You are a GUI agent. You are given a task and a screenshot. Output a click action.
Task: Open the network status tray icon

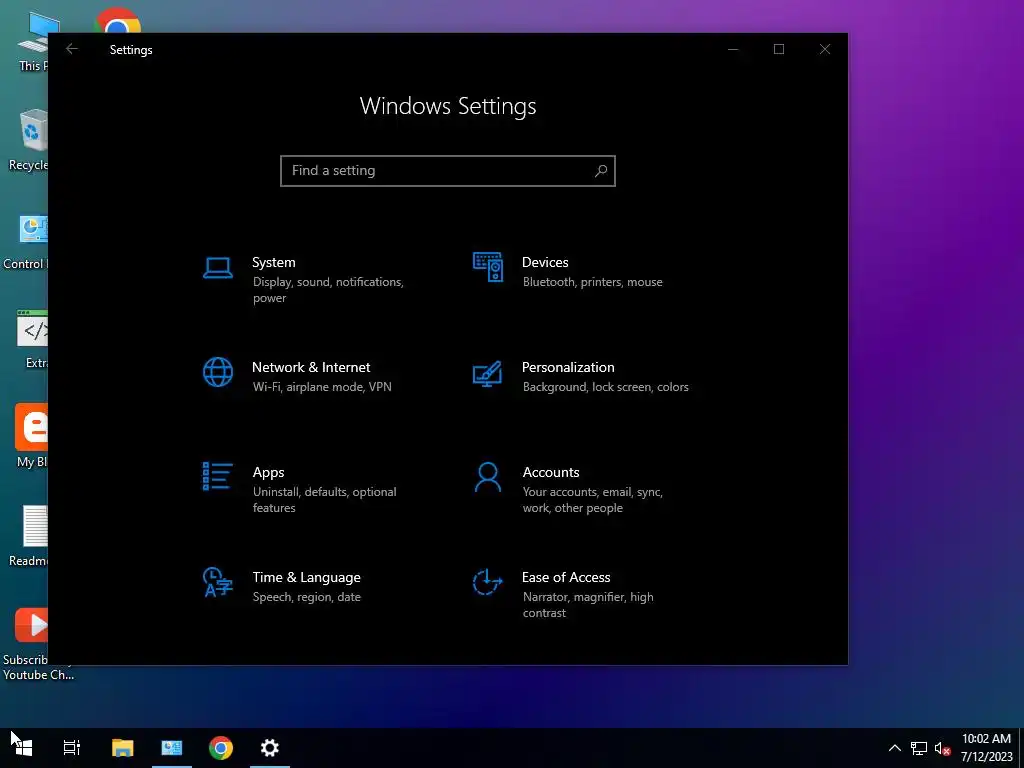(919, 748)
